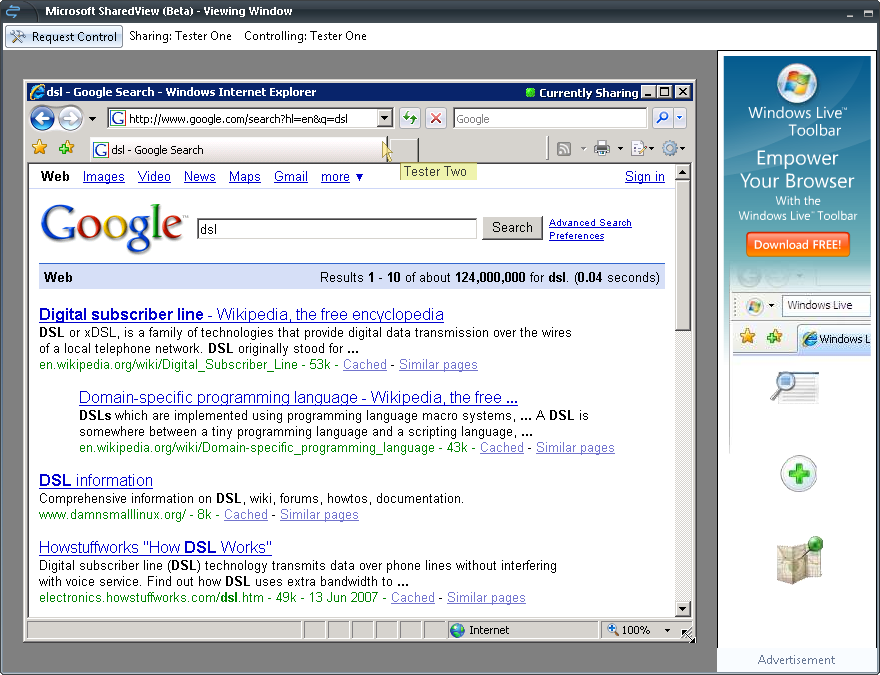The width and height of the screenshot is (880, 675).
Task: Open the Page menu icon
Action: point(642,148)
